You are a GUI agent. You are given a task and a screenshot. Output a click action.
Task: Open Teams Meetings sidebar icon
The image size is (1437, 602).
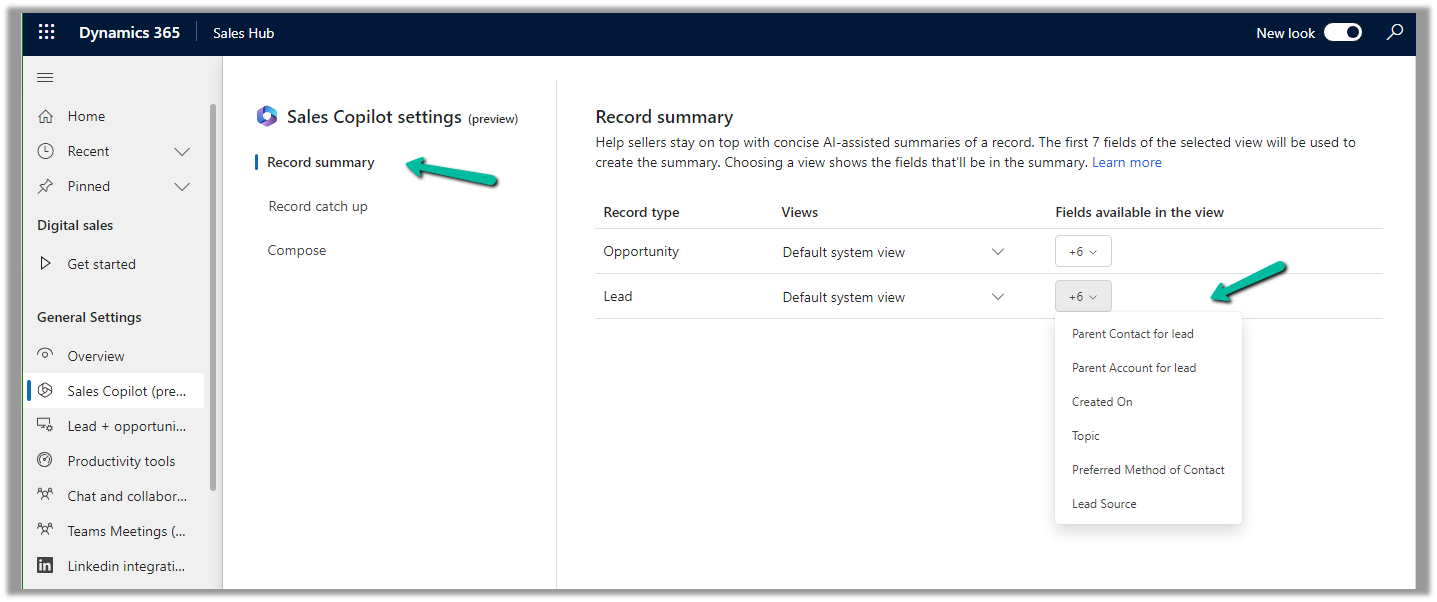[x=45, y=531]
